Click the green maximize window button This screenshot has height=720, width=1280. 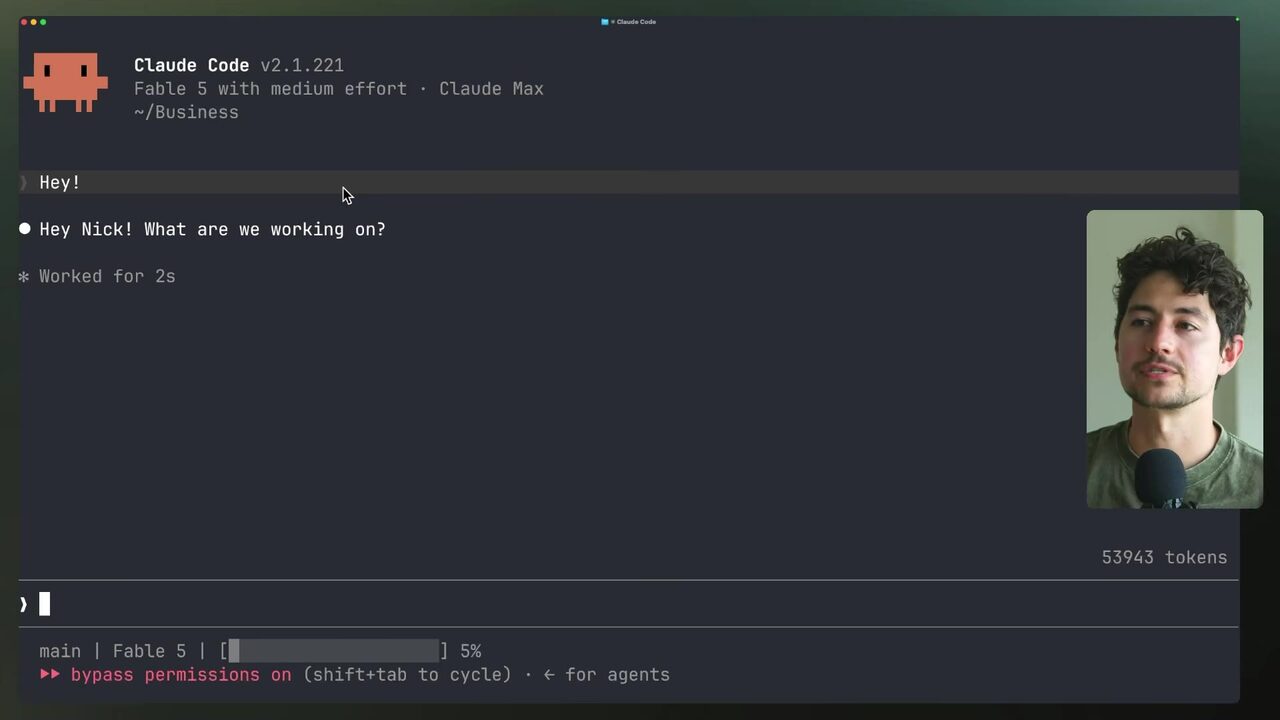43,21
